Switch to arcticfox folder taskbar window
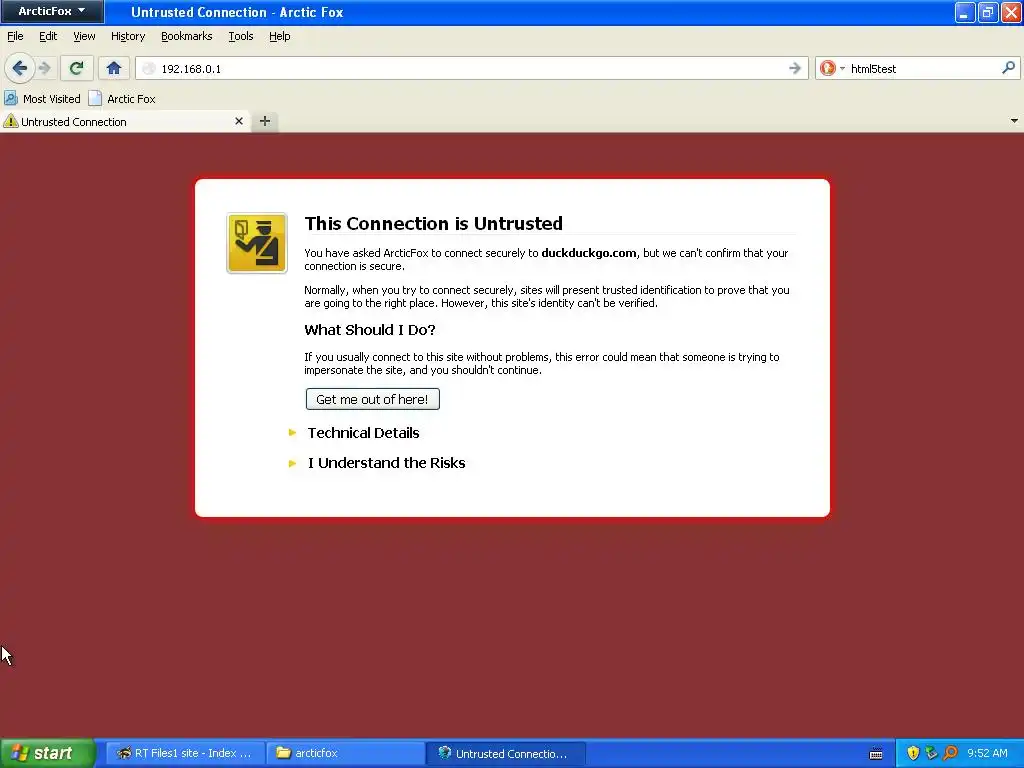 tap(345, 753)
